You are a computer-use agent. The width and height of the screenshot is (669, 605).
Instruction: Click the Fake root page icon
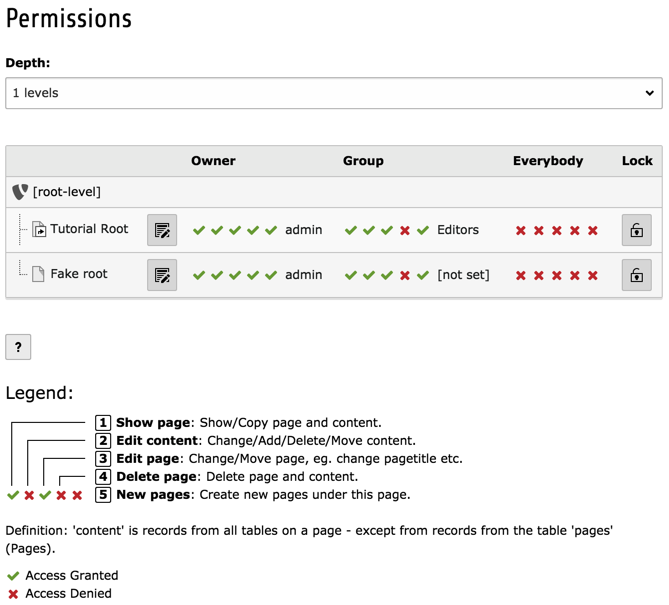tap(38, 274)
